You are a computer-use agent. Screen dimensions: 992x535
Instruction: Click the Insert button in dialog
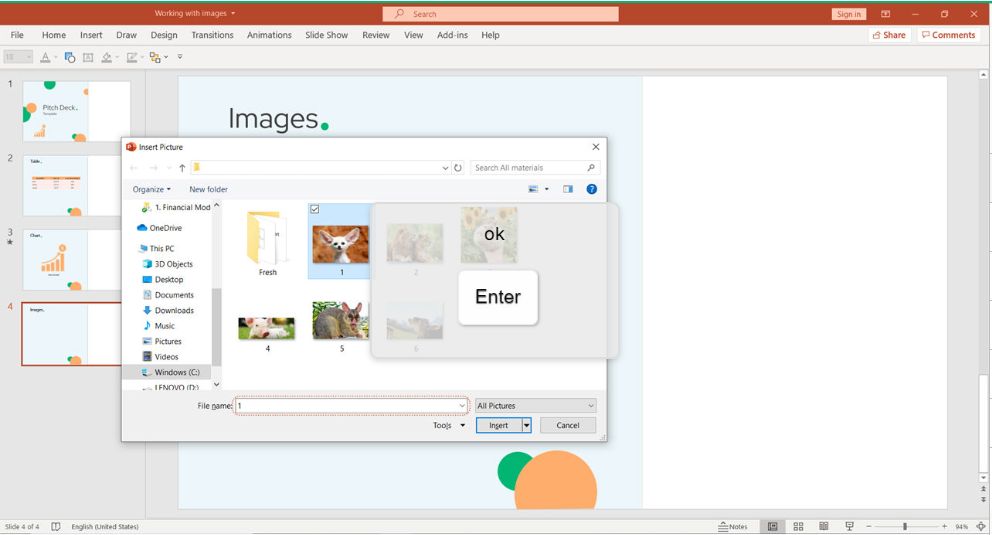pos(499,426)
